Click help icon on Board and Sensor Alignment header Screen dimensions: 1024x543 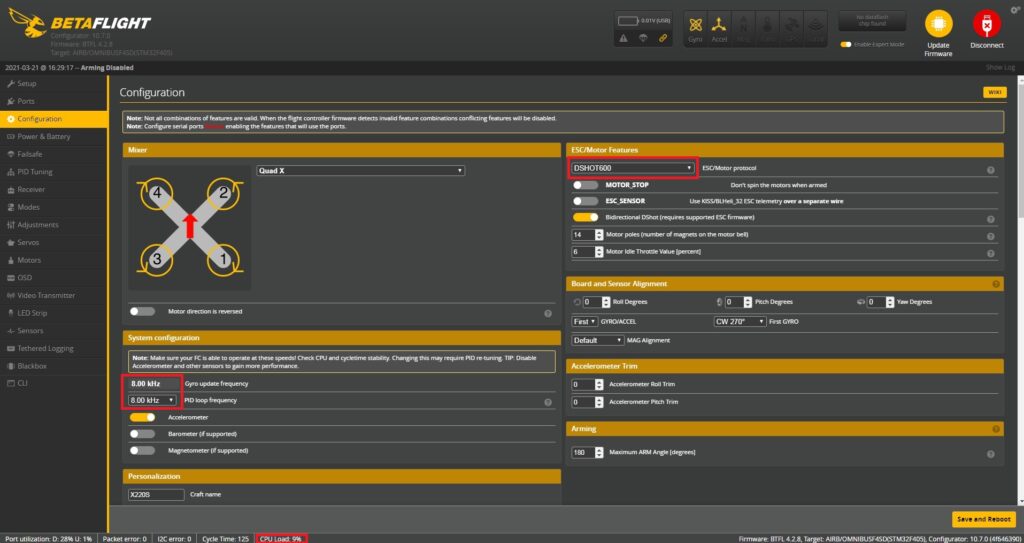coord(996,284)
